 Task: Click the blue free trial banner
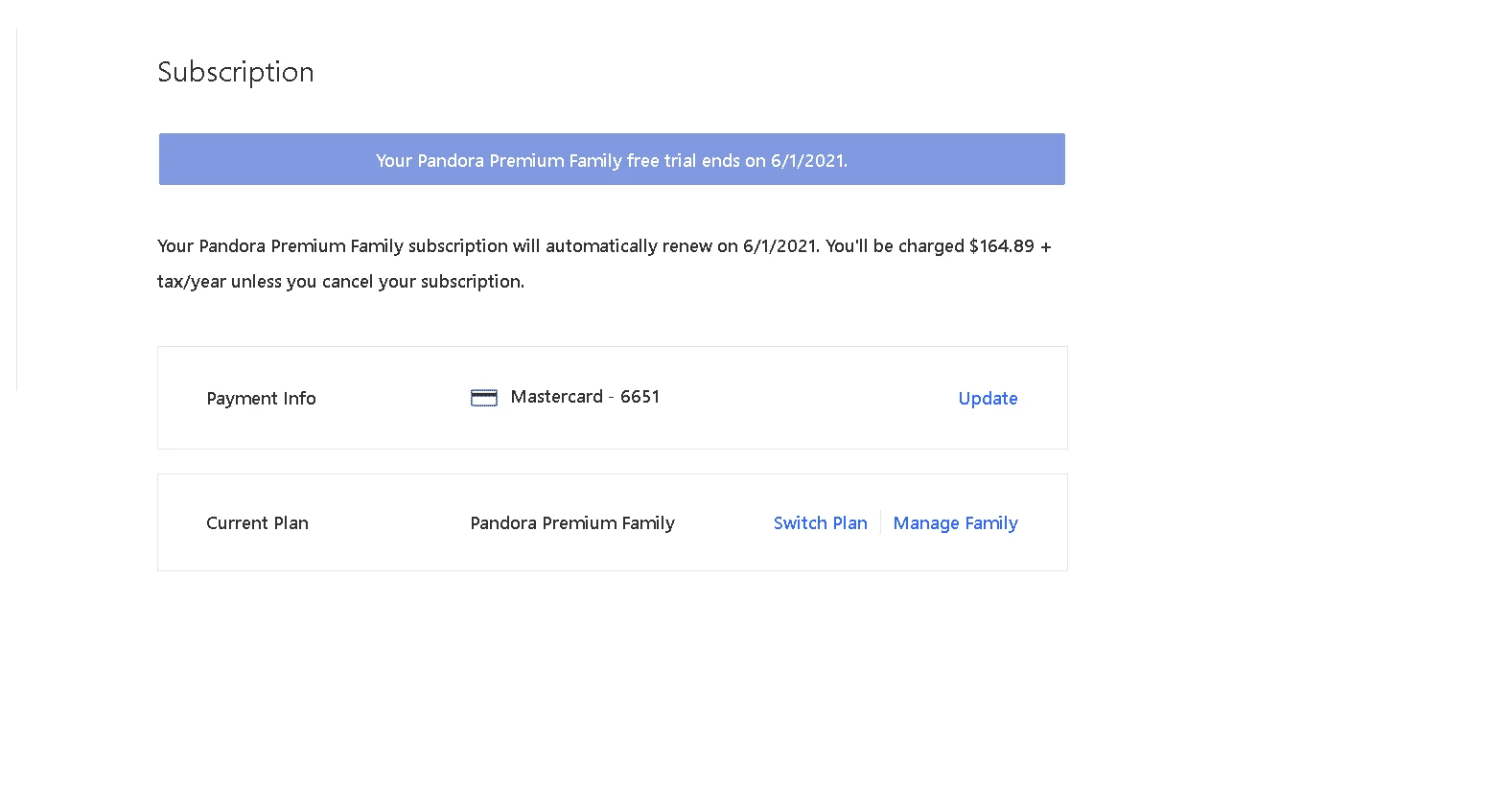[x=612, y=159]
